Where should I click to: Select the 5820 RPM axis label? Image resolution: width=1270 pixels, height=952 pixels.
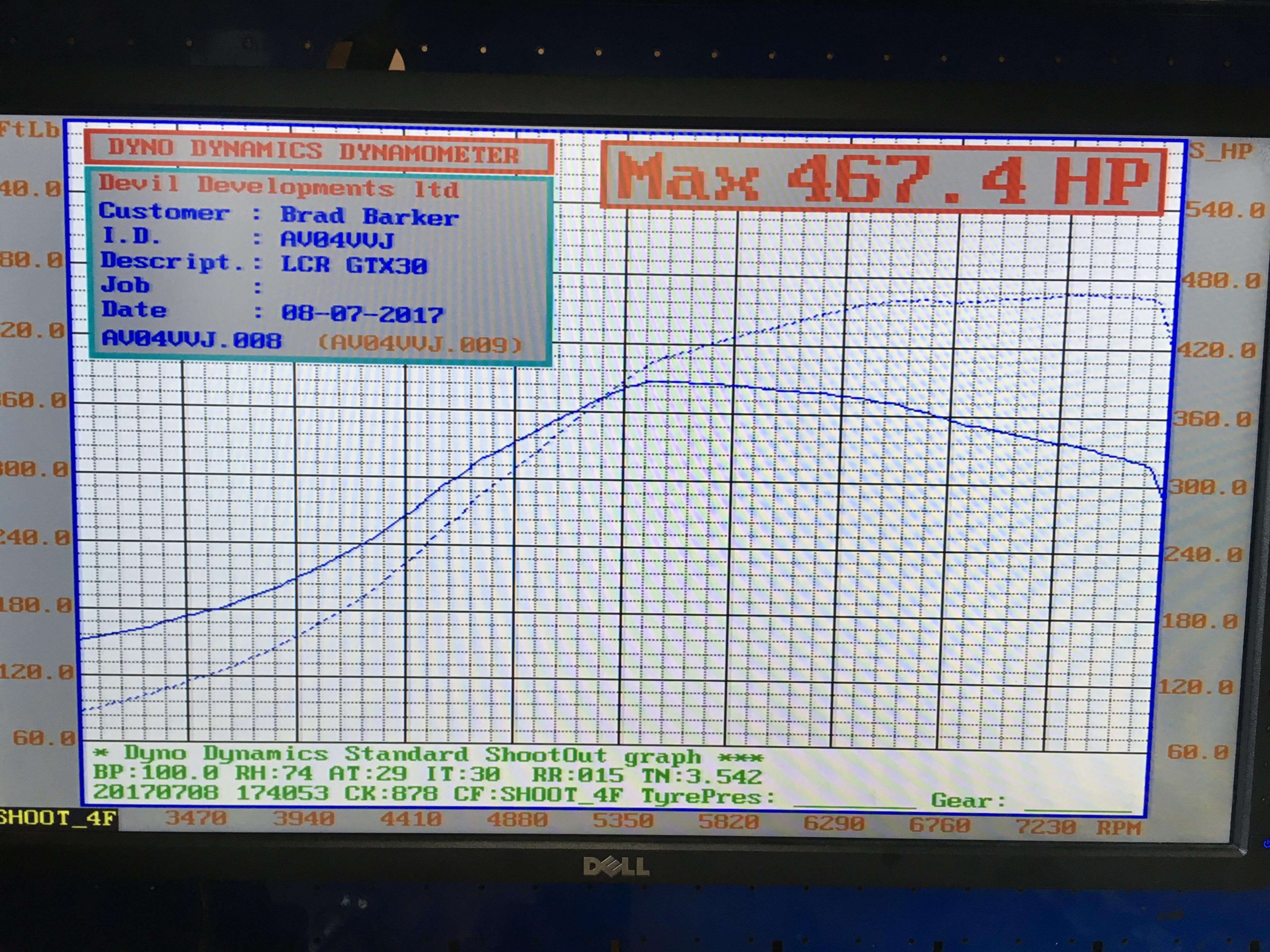729,823
